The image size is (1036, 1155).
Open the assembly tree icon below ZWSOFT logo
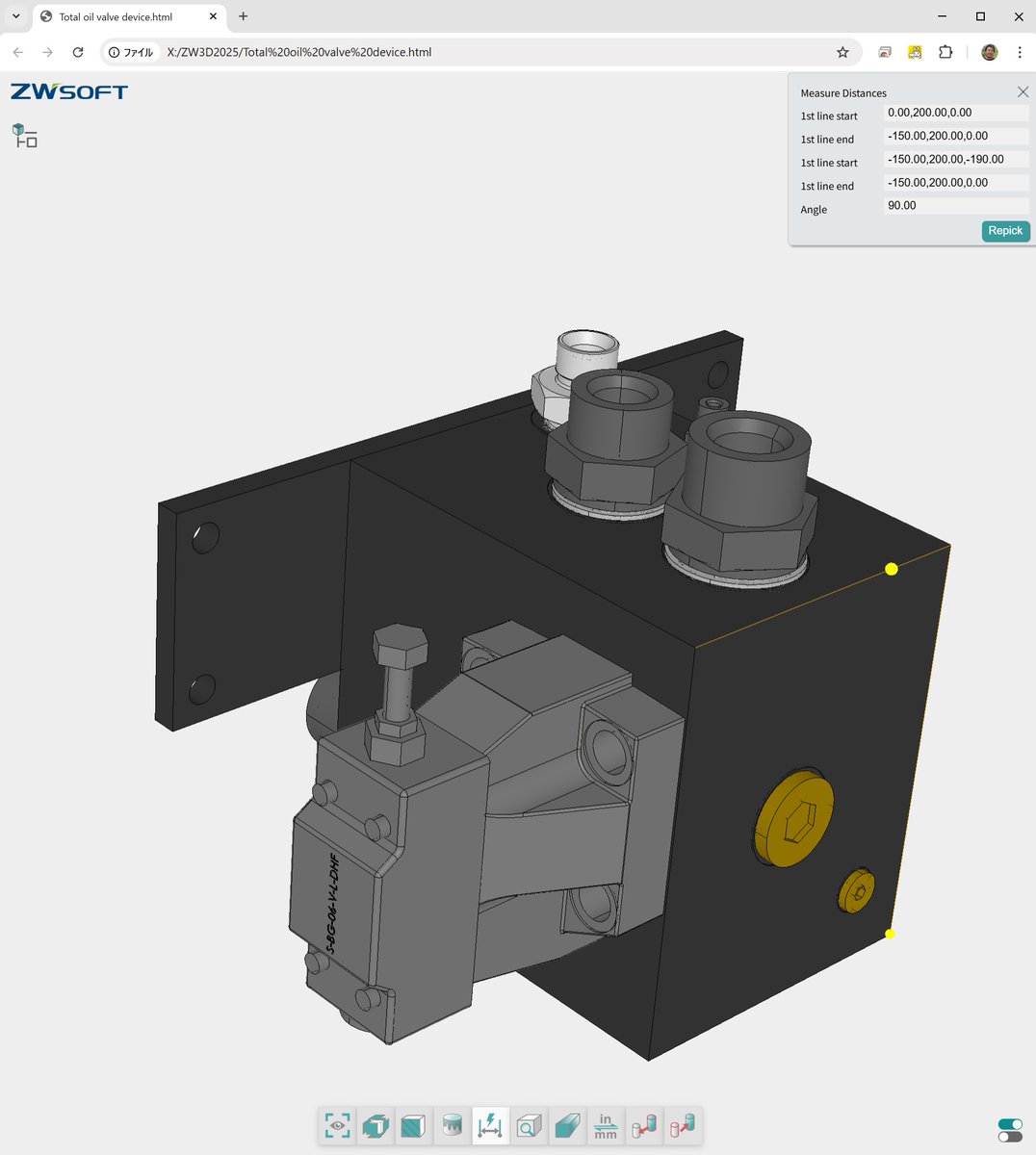[x=25, y=136]
